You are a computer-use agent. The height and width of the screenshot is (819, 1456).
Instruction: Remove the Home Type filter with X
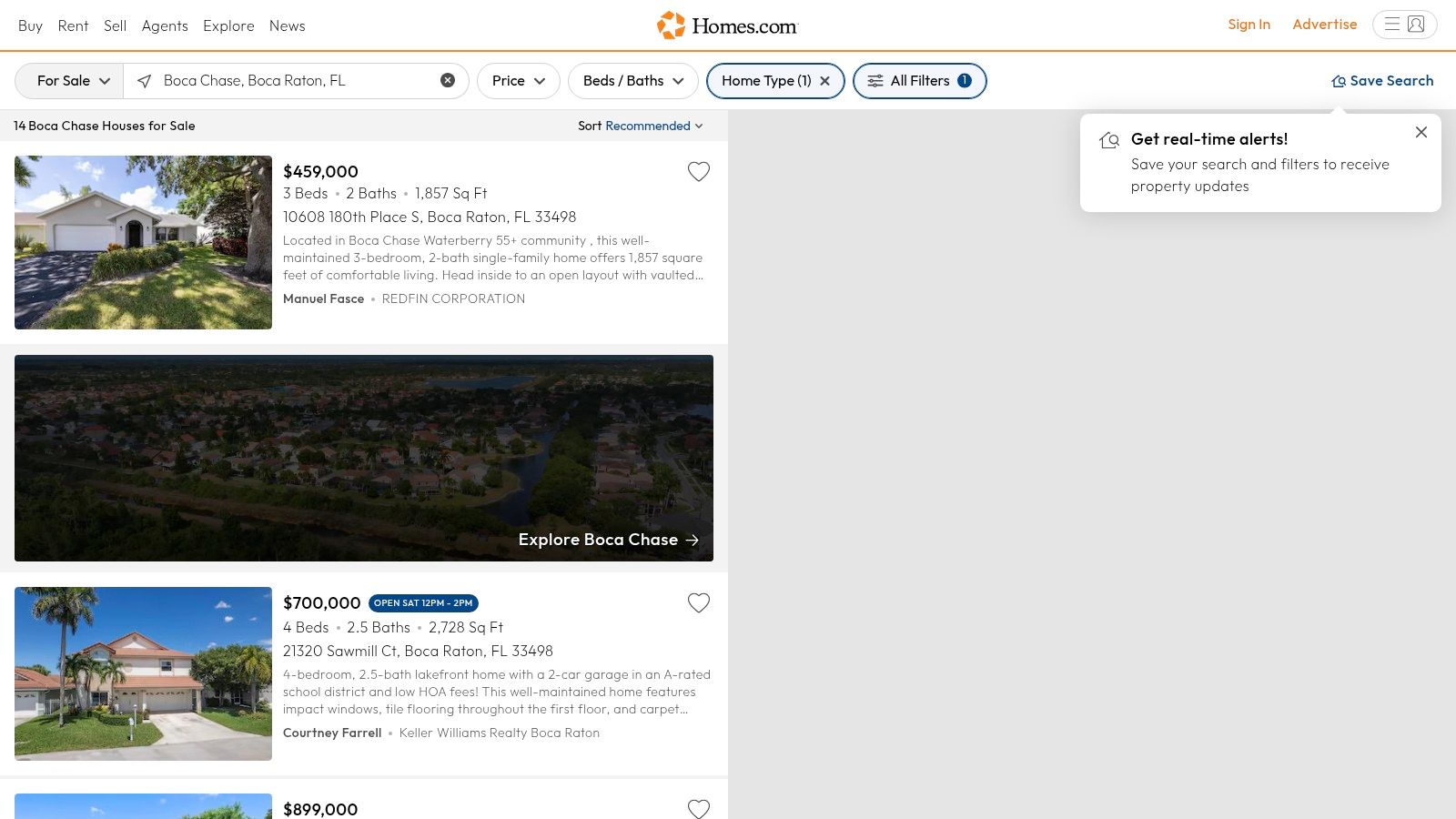[x=825, y=81]
